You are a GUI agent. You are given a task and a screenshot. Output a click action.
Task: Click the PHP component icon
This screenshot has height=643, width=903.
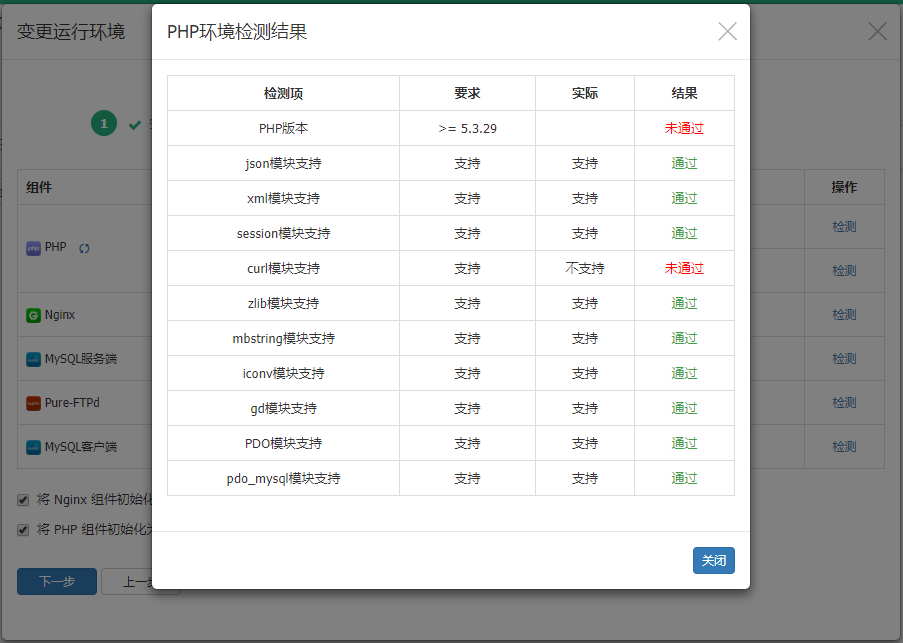tap(33, 247)
